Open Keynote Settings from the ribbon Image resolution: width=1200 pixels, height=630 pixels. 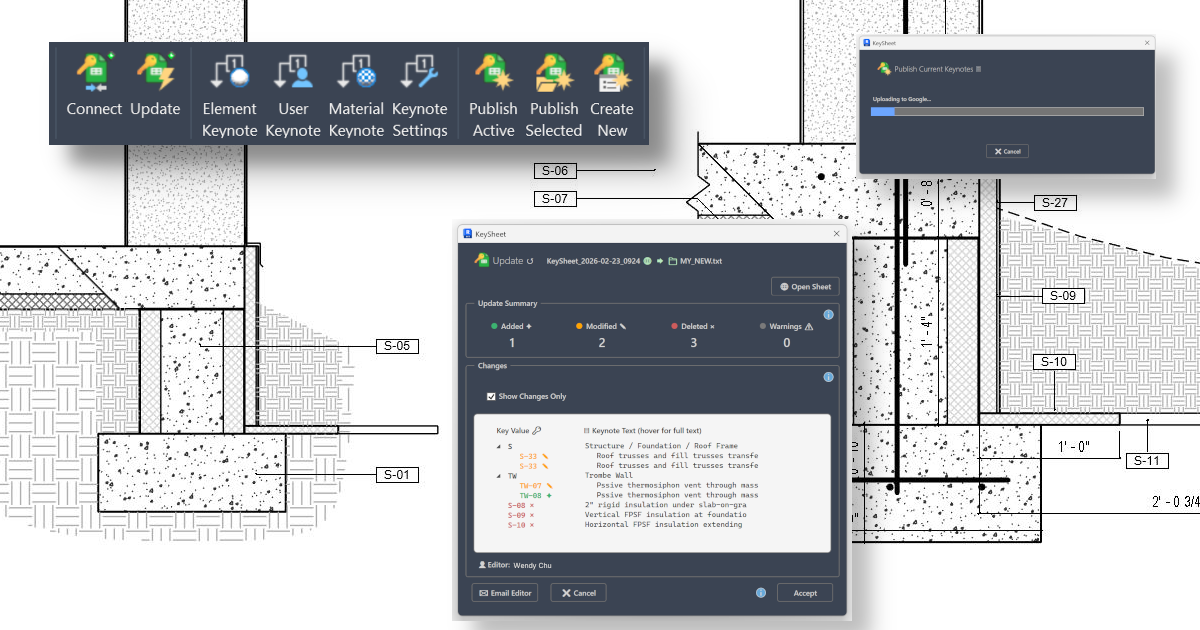tap(420, 73)
